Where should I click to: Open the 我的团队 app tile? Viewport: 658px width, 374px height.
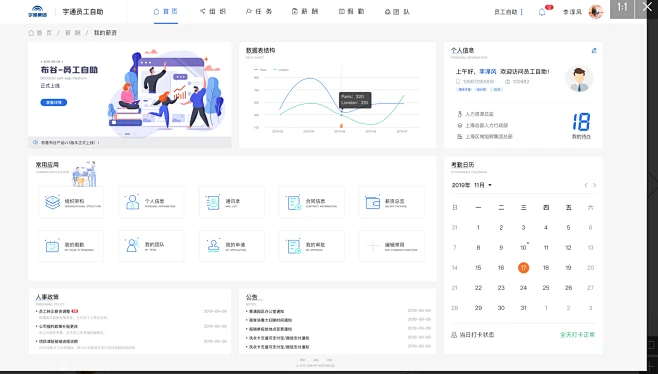coord(151,246)
